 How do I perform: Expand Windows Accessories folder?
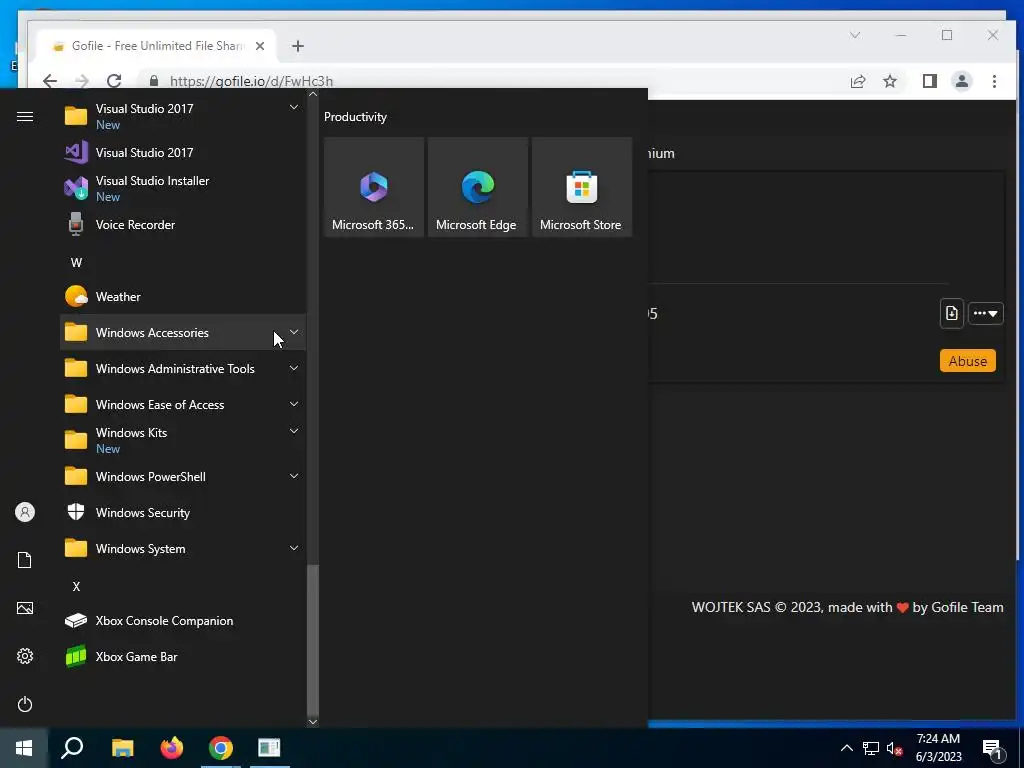click(183, 332)
